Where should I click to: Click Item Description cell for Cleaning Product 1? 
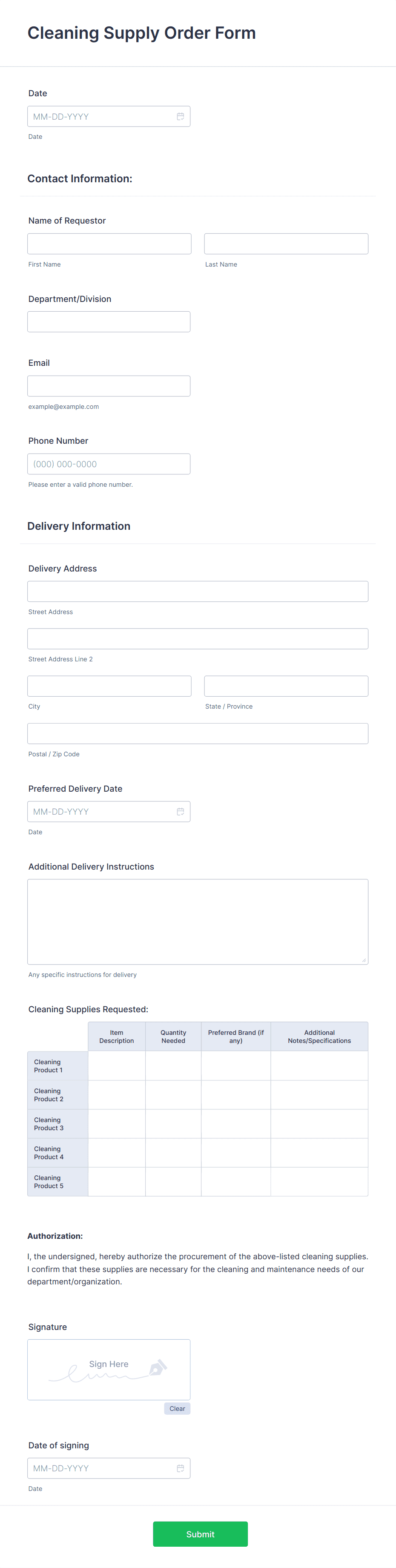(x=116, y=1065)
